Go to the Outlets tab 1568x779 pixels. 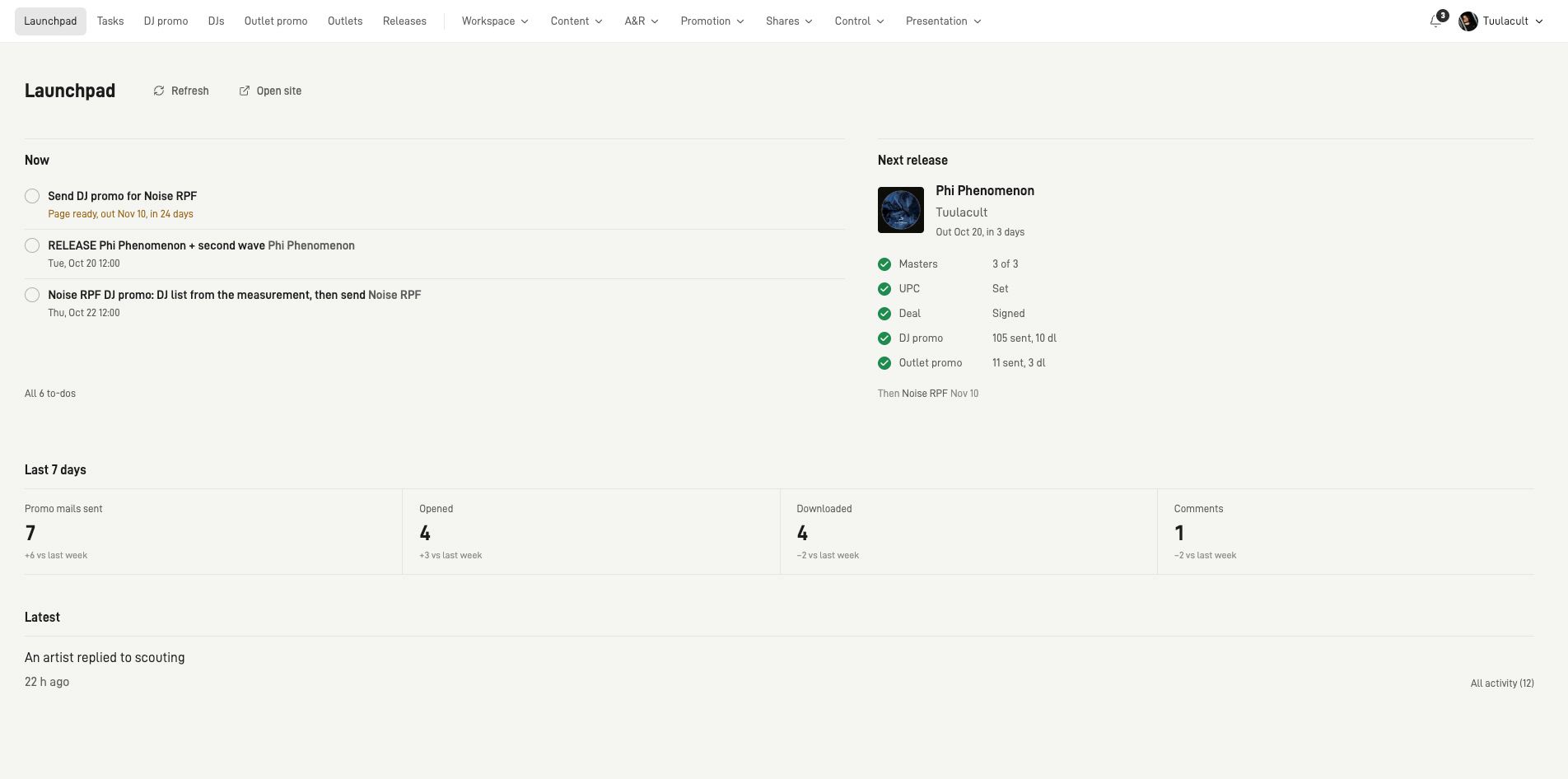345,21
